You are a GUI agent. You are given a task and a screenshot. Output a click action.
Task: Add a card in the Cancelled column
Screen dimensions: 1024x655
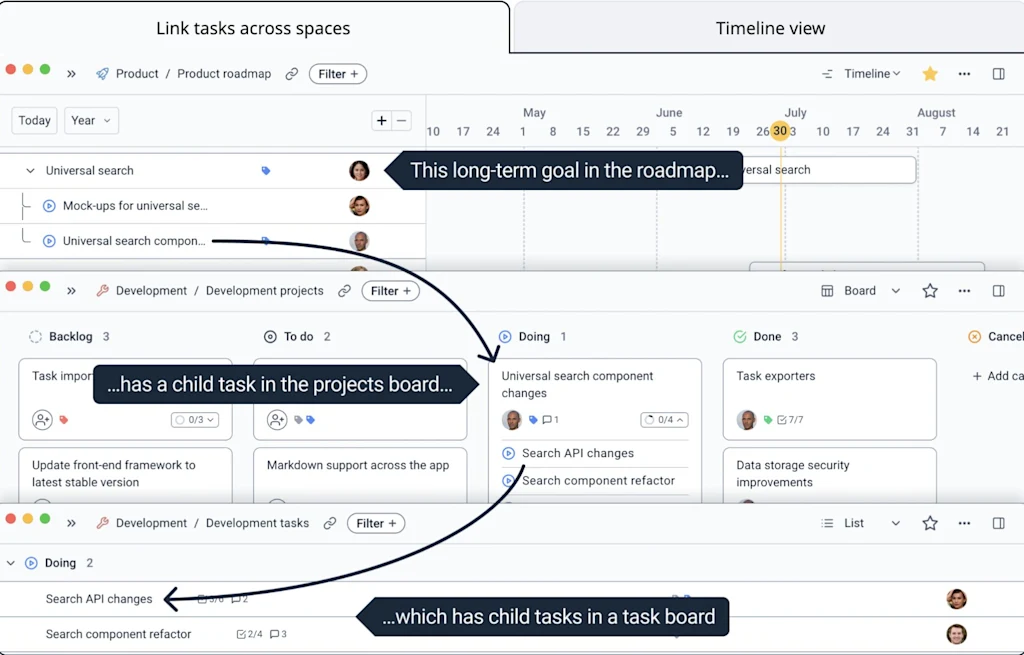997,375
